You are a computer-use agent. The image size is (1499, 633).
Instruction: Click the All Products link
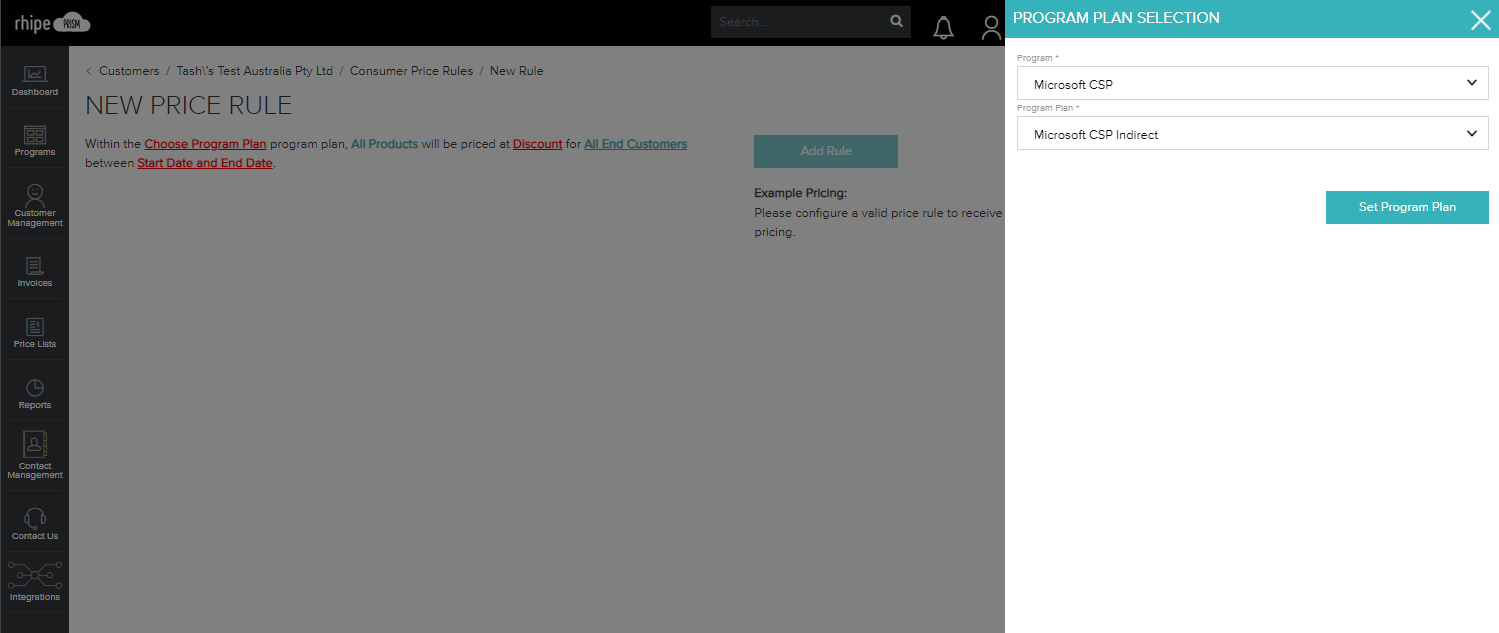384,144
